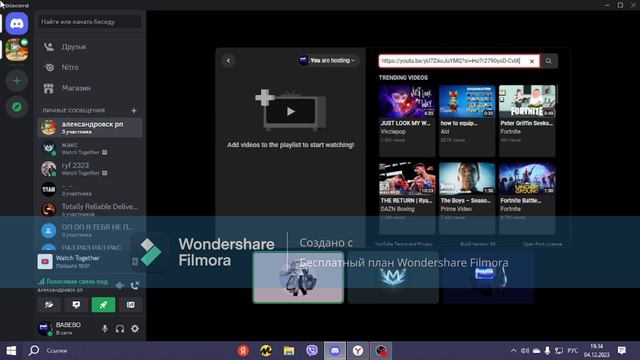This screenshot has height=360, width=640.
Task: Open the server with burger avatar
Action: (x=17, y=50)
